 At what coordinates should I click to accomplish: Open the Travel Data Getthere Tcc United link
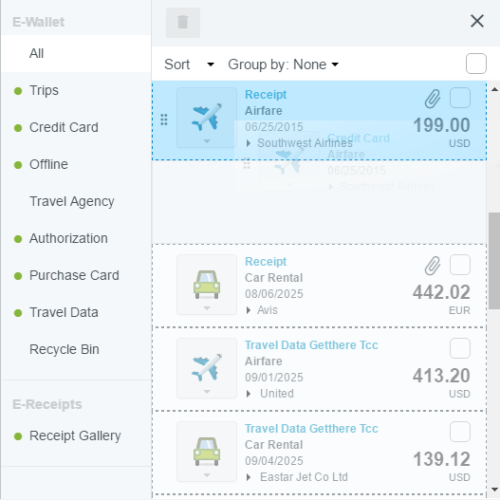[x=311, y=345]
